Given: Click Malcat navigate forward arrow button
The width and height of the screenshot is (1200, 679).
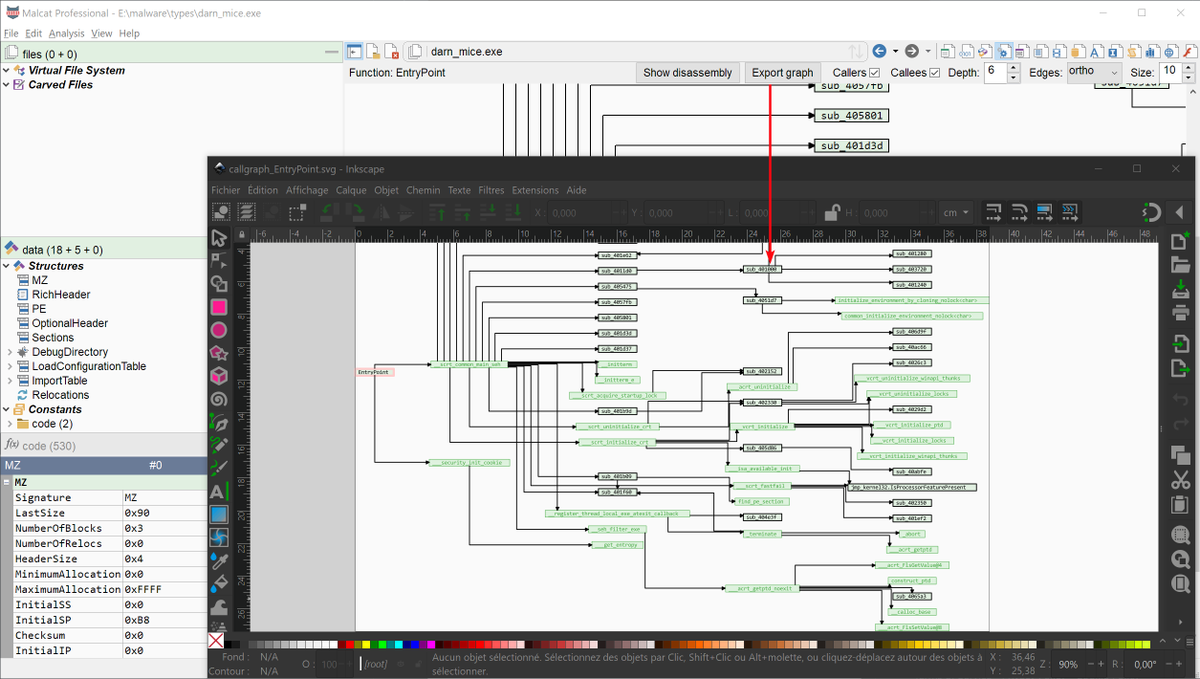Looking at the screenshot, I should tap(912, 51).
